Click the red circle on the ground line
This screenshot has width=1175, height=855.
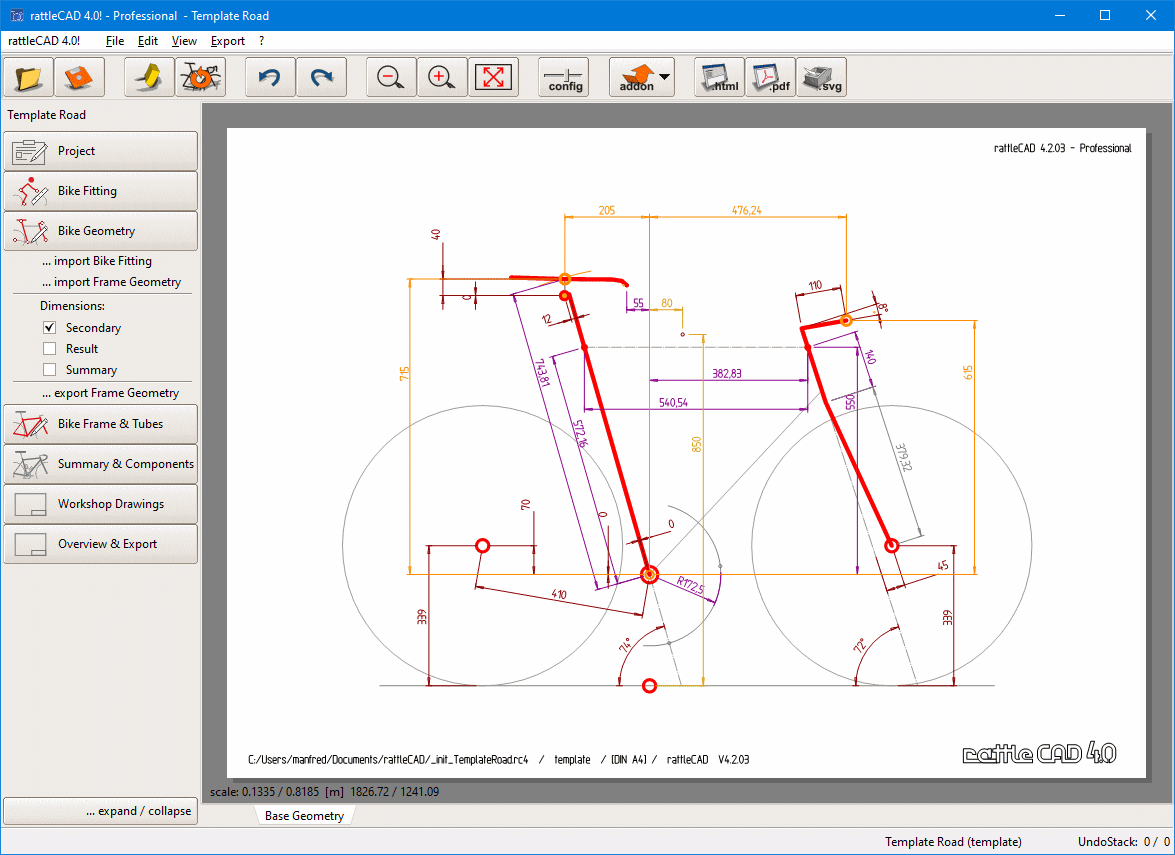click(x=650, y=686)
